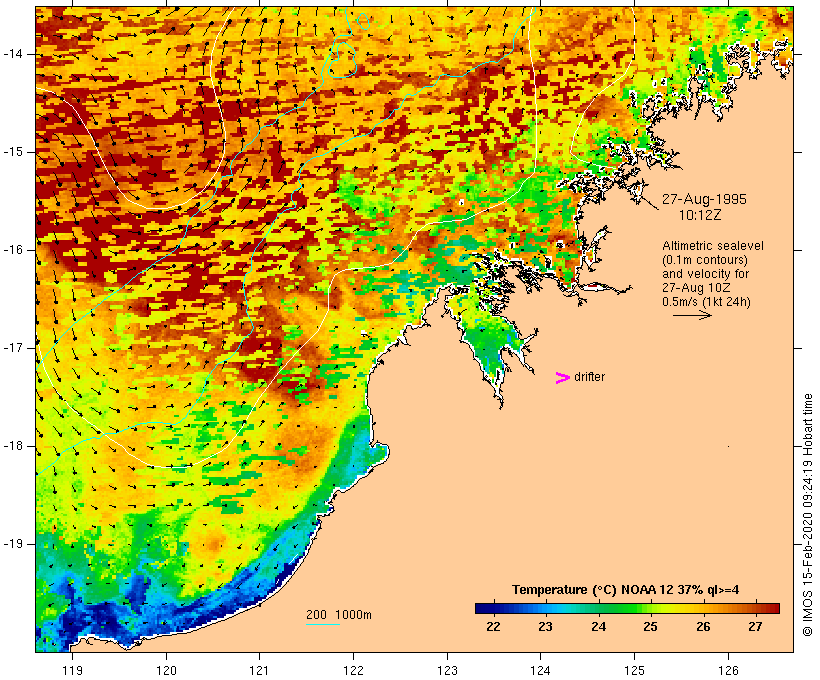
Task: Click the latitude axis label '-17'
Action: [13, 348]
